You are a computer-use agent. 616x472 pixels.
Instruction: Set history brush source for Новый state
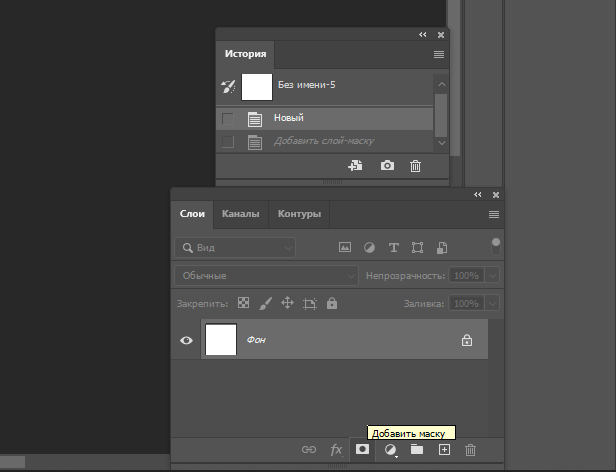pyautogui.click(x=228, y=118)
